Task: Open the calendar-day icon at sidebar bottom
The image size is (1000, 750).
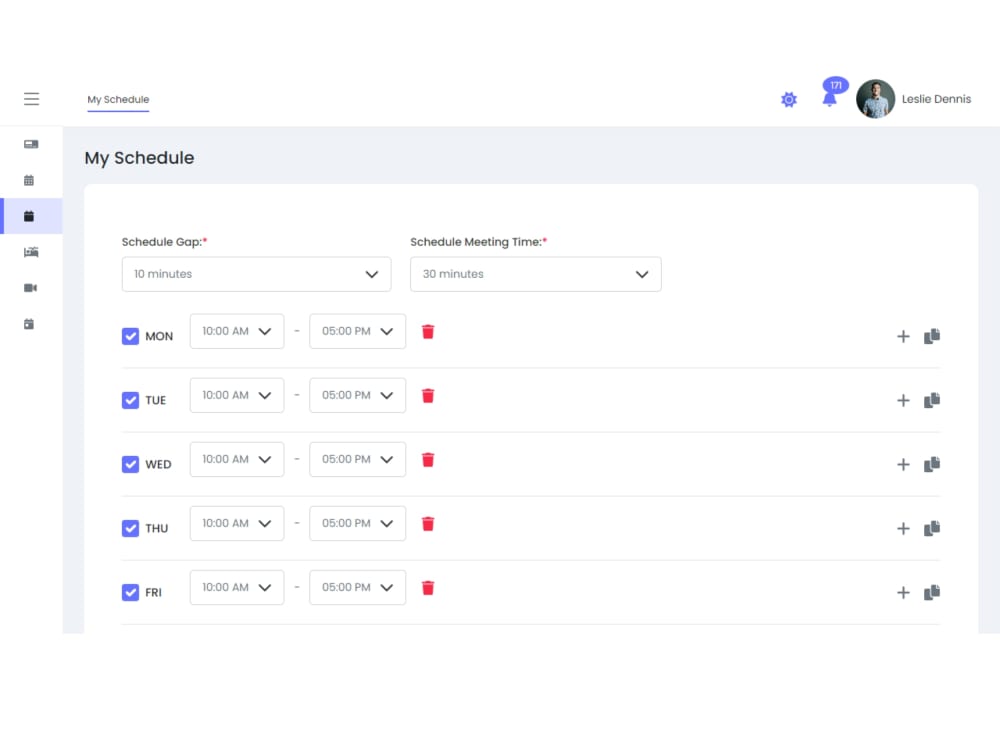Action: pos(29,324)
